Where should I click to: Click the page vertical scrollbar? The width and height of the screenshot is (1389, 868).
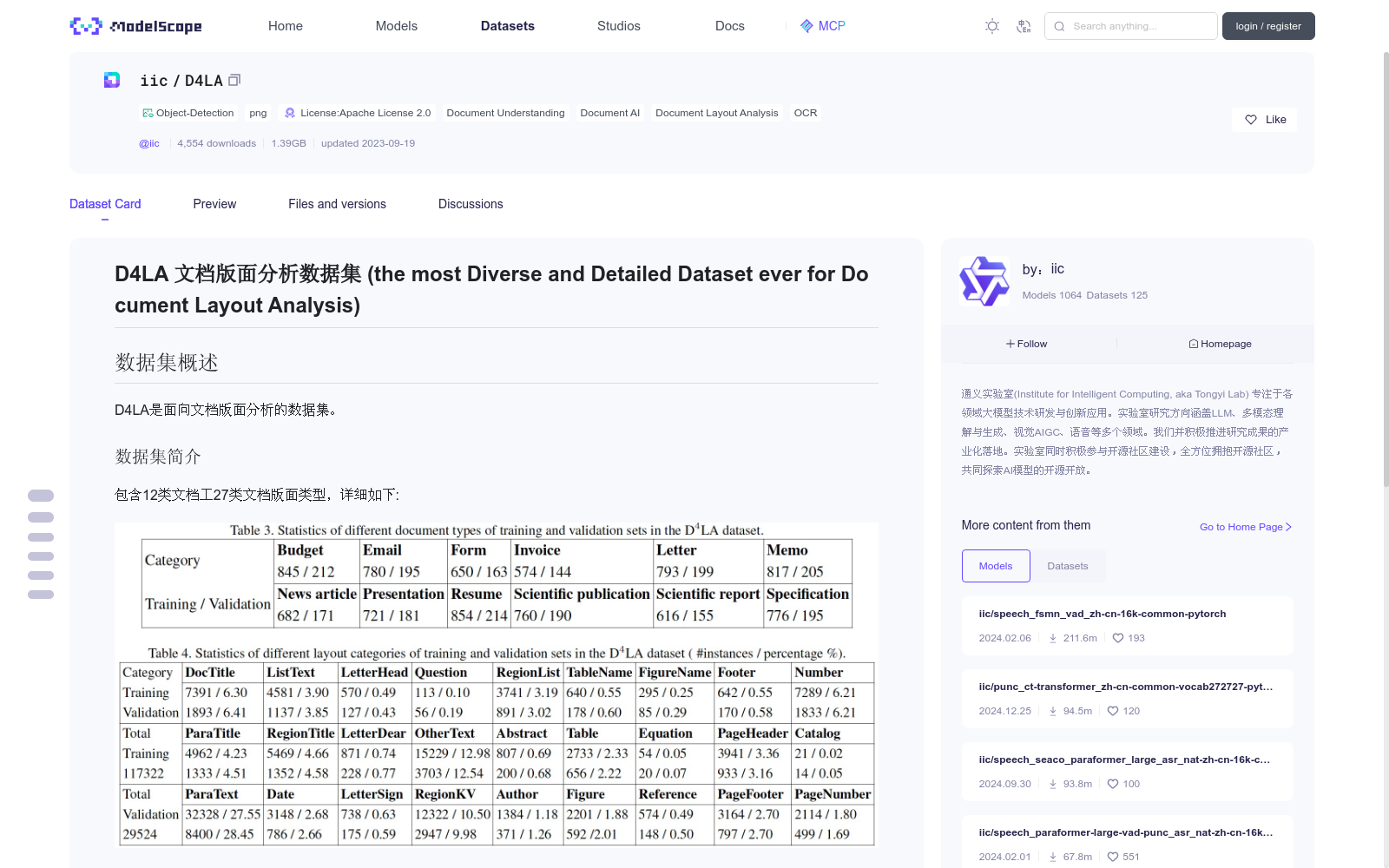(1386, 269)
